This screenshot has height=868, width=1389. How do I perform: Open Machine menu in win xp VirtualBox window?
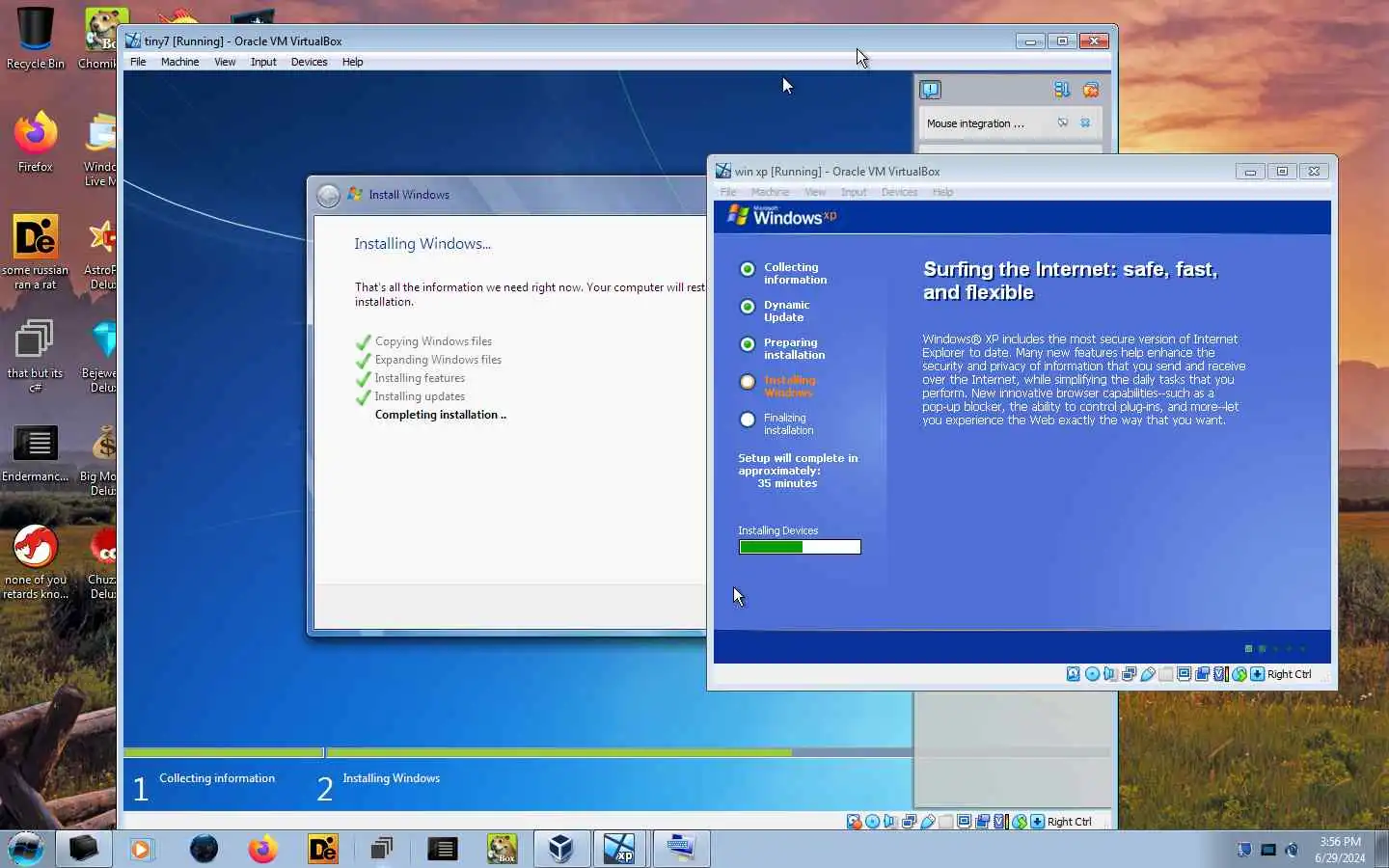point(770,192)
